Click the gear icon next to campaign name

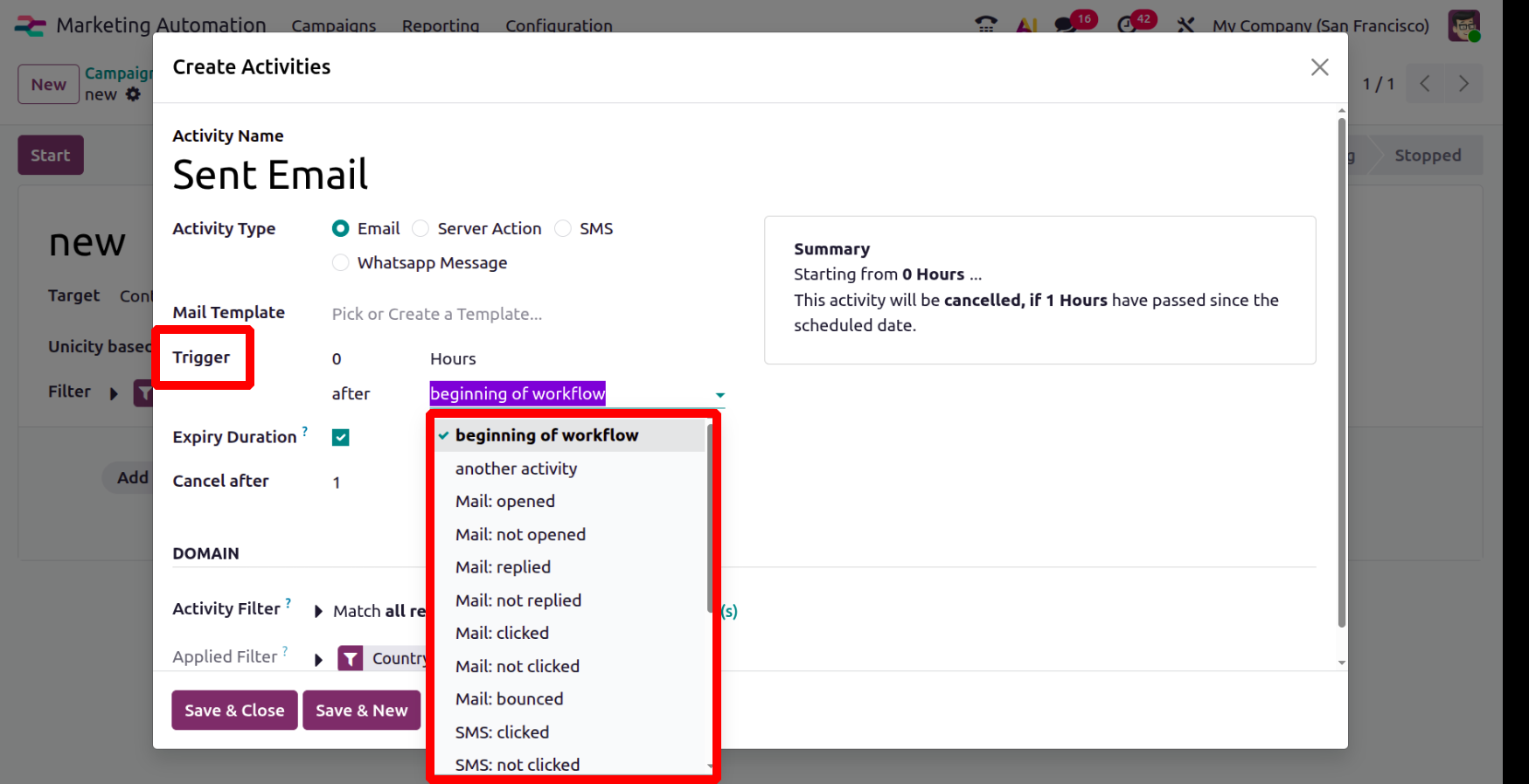point(133,94)
